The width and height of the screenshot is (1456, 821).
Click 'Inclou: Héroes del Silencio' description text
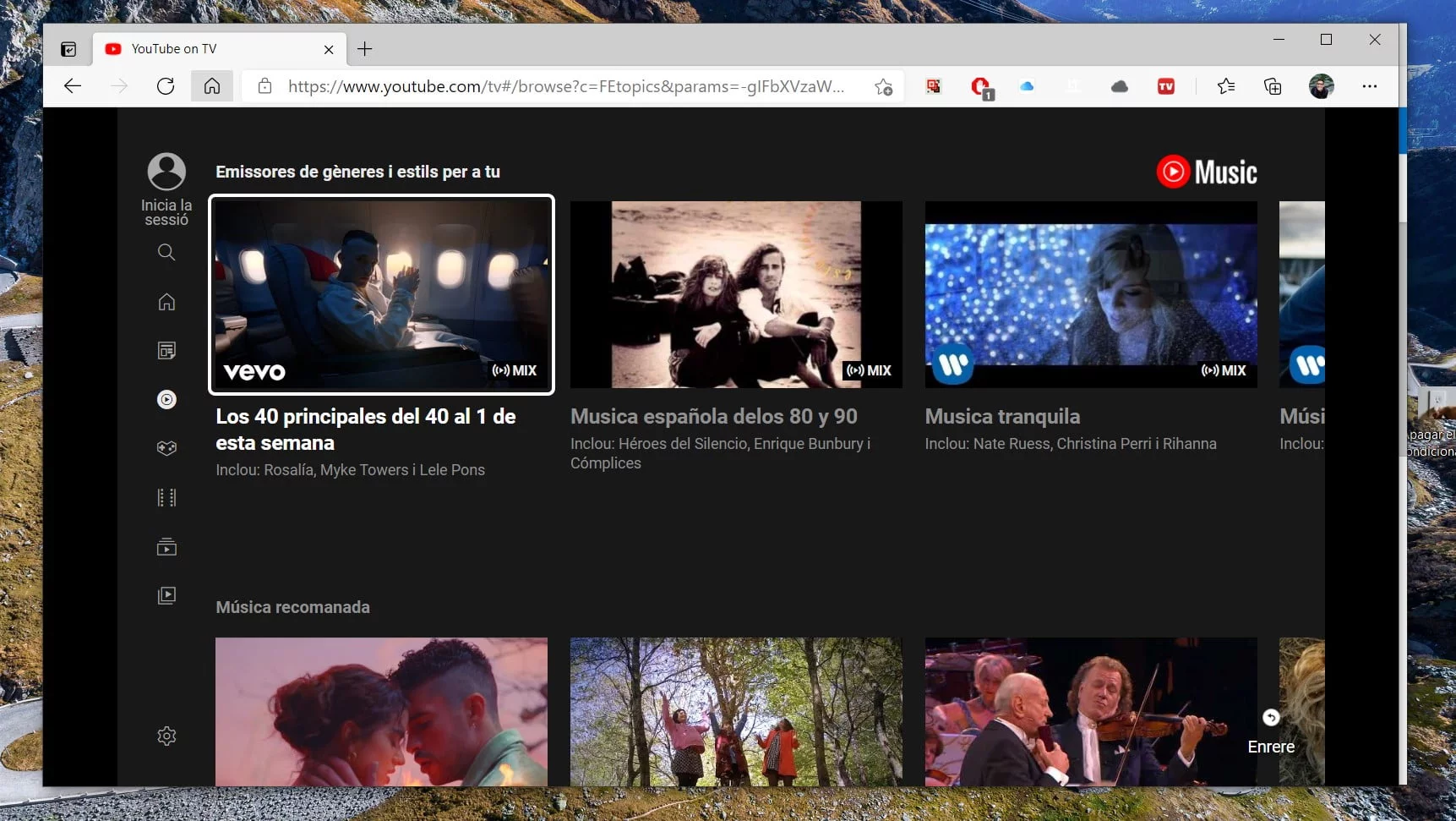click(x=721, y=453)
